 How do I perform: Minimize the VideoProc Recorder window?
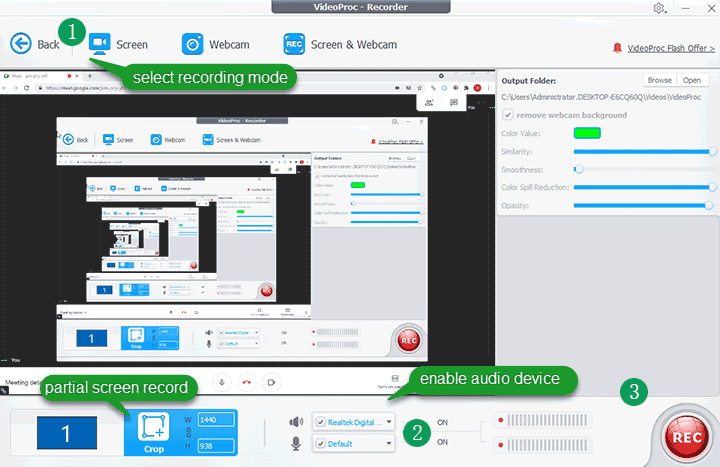pyautogui.click(x=686, y=8)
